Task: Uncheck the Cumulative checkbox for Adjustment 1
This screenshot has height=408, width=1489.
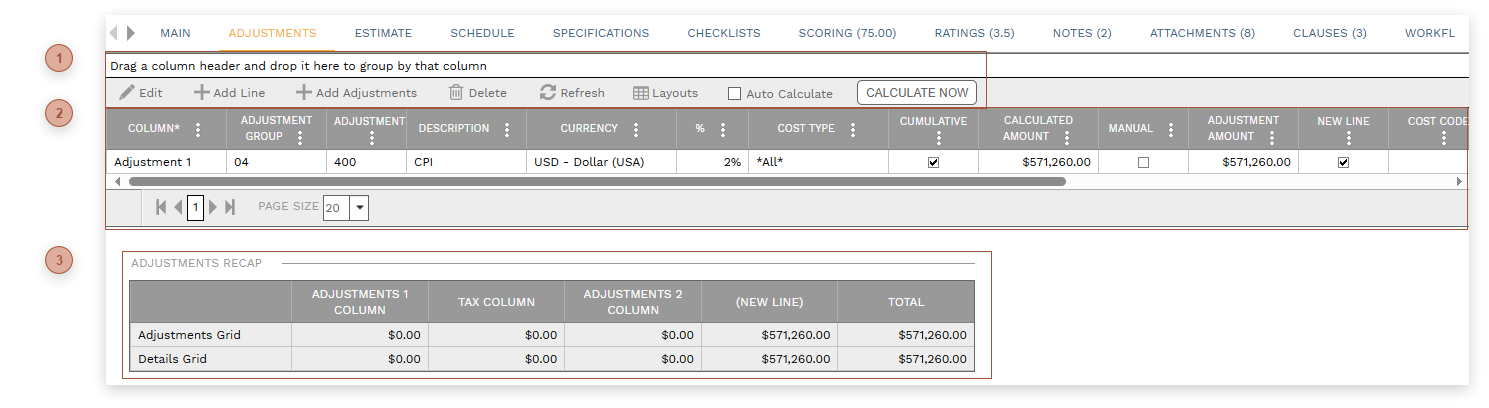Action: pos(933,162)
